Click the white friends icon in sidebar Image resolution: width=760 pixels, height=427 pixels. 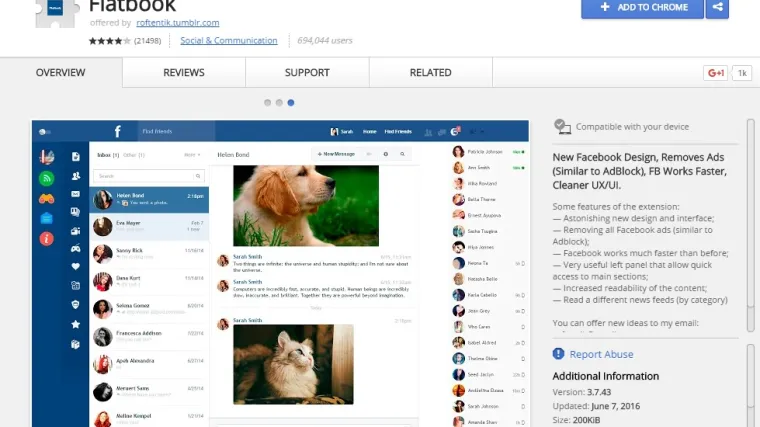[76, 176]
